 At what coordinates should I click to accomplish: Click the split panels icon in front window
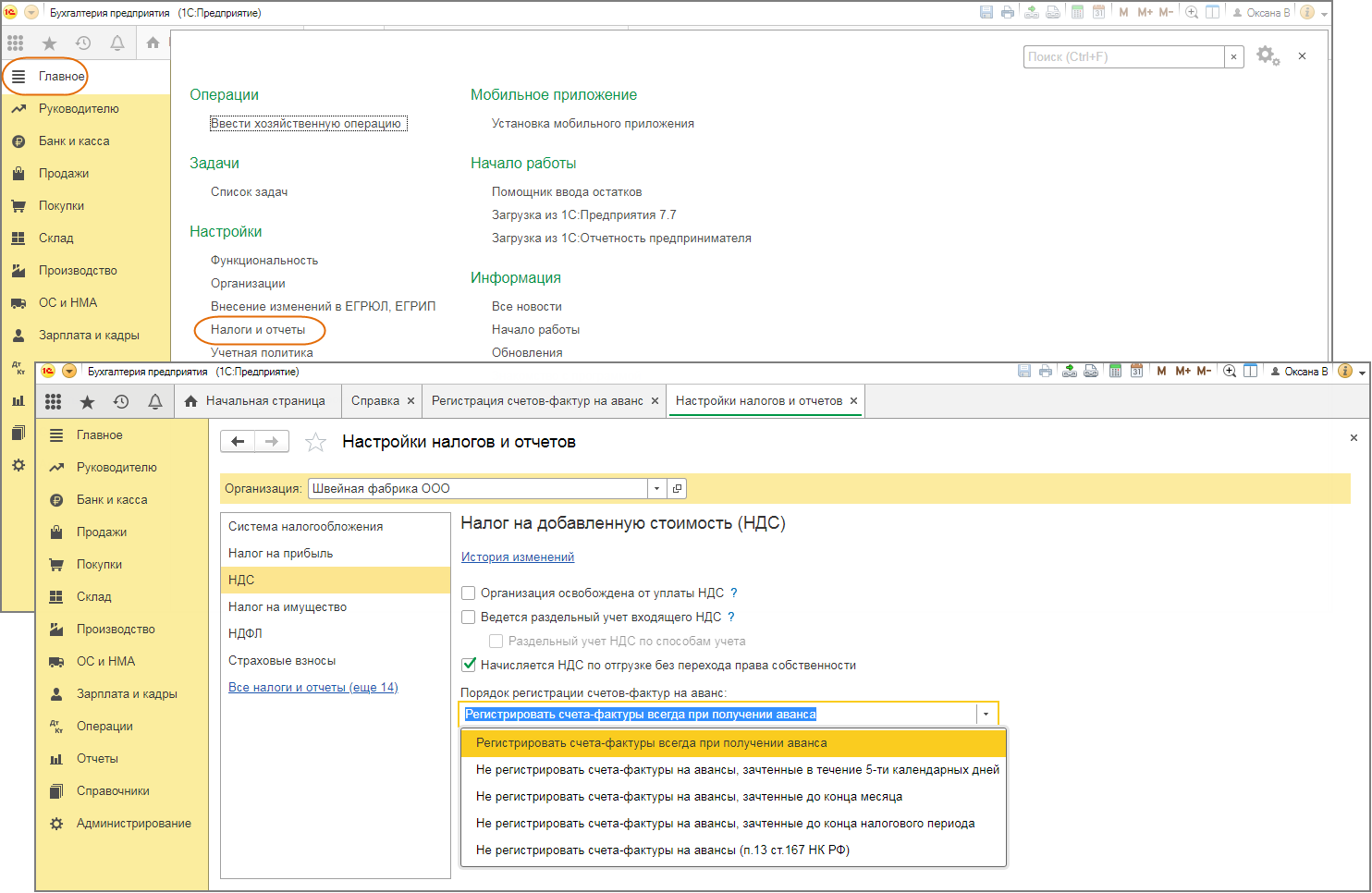click(1251, 371)
